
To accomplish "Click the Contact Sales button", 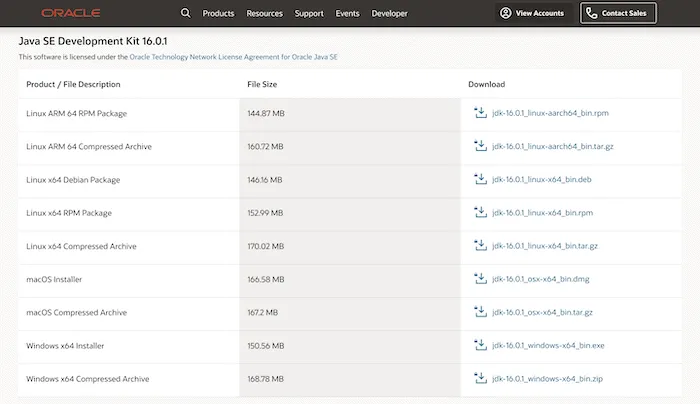I will [618, 13].
